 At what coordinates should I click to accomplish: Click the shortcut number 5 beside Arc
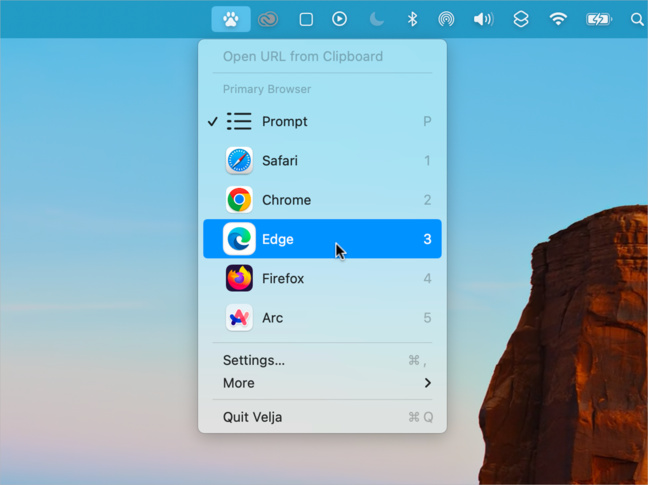click(x=427, y=318)
